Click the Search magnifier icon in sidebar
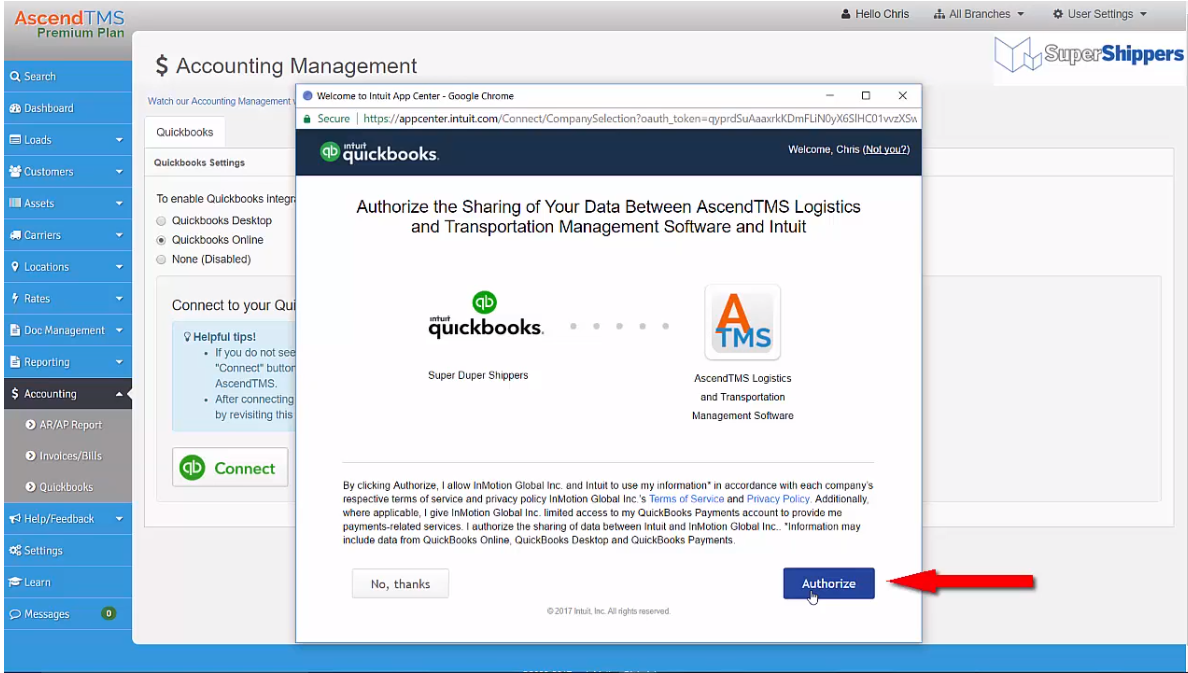Viewport: 1188px width, 673px height. click(x=14, y=77)
